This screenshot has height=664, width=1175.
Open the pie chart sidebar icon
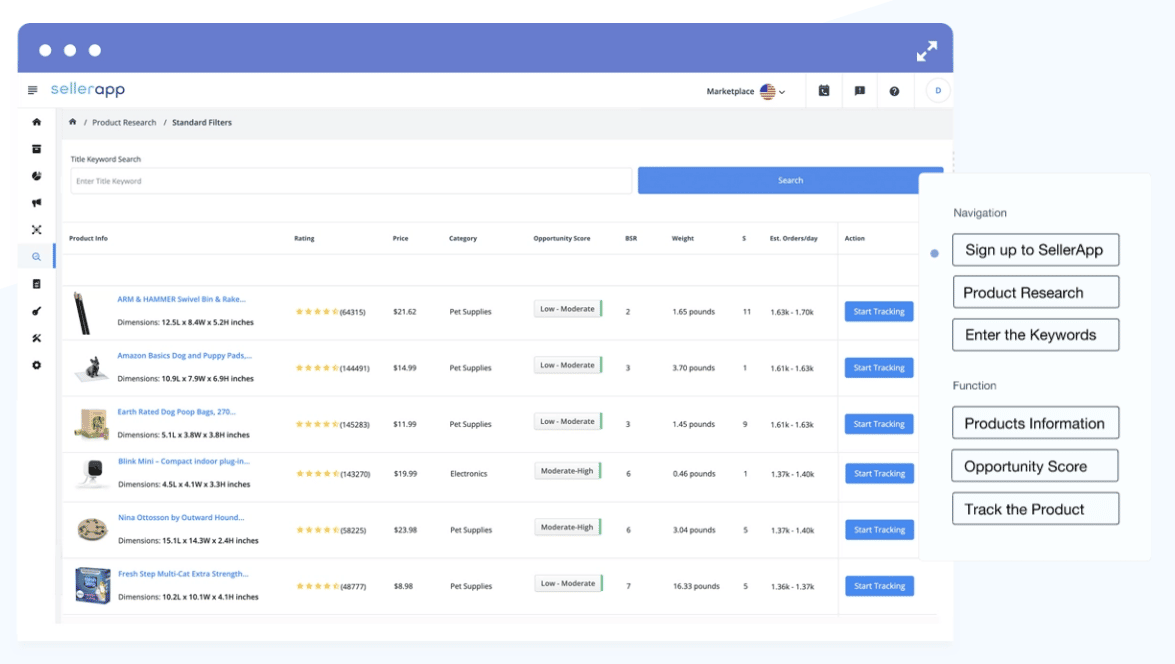(x=37, y=176)
